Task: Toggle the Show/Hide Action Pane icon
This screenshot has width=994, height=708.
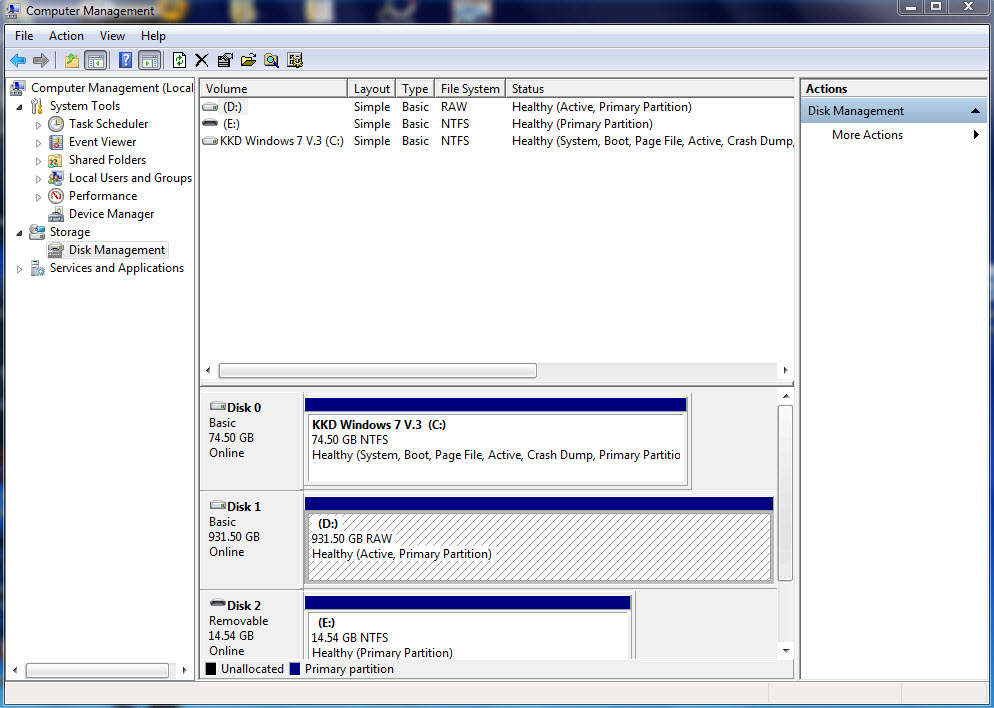Action: [150, 60]
